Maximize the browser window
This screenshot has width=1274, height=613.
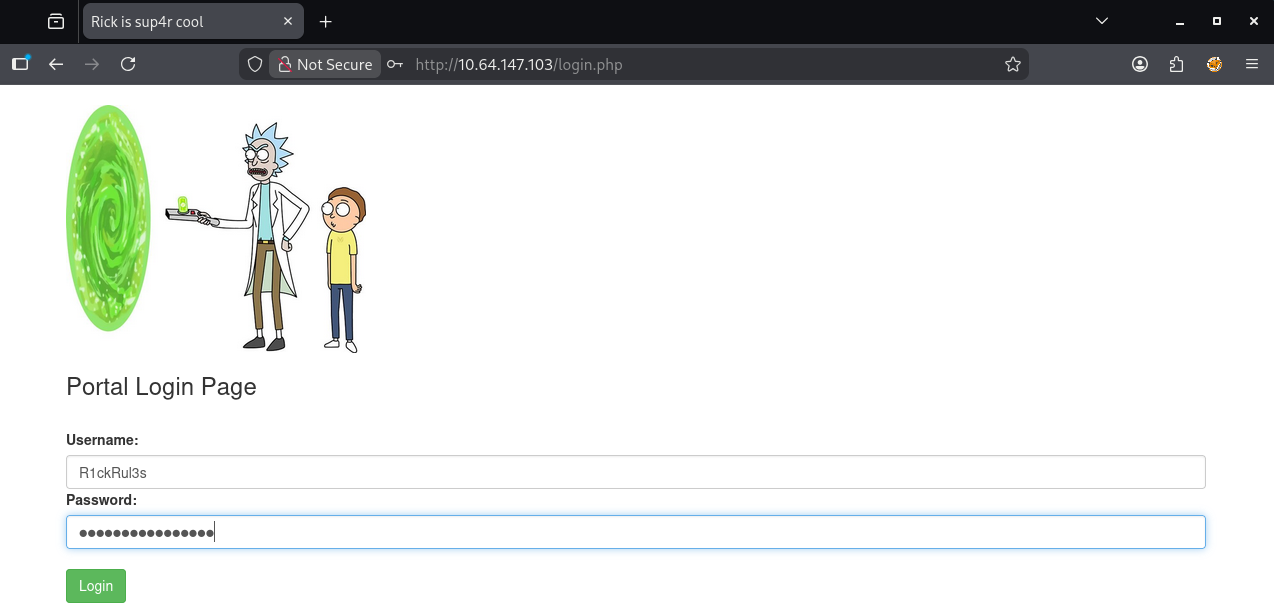tap(1216, 21)
